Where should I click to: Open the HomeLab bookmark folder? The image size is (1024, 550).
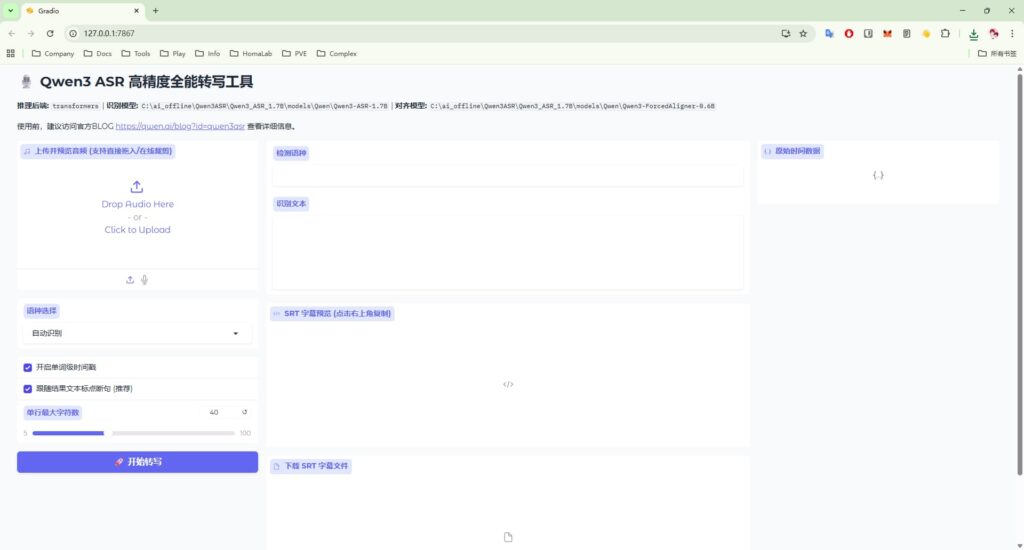point(251,54)
